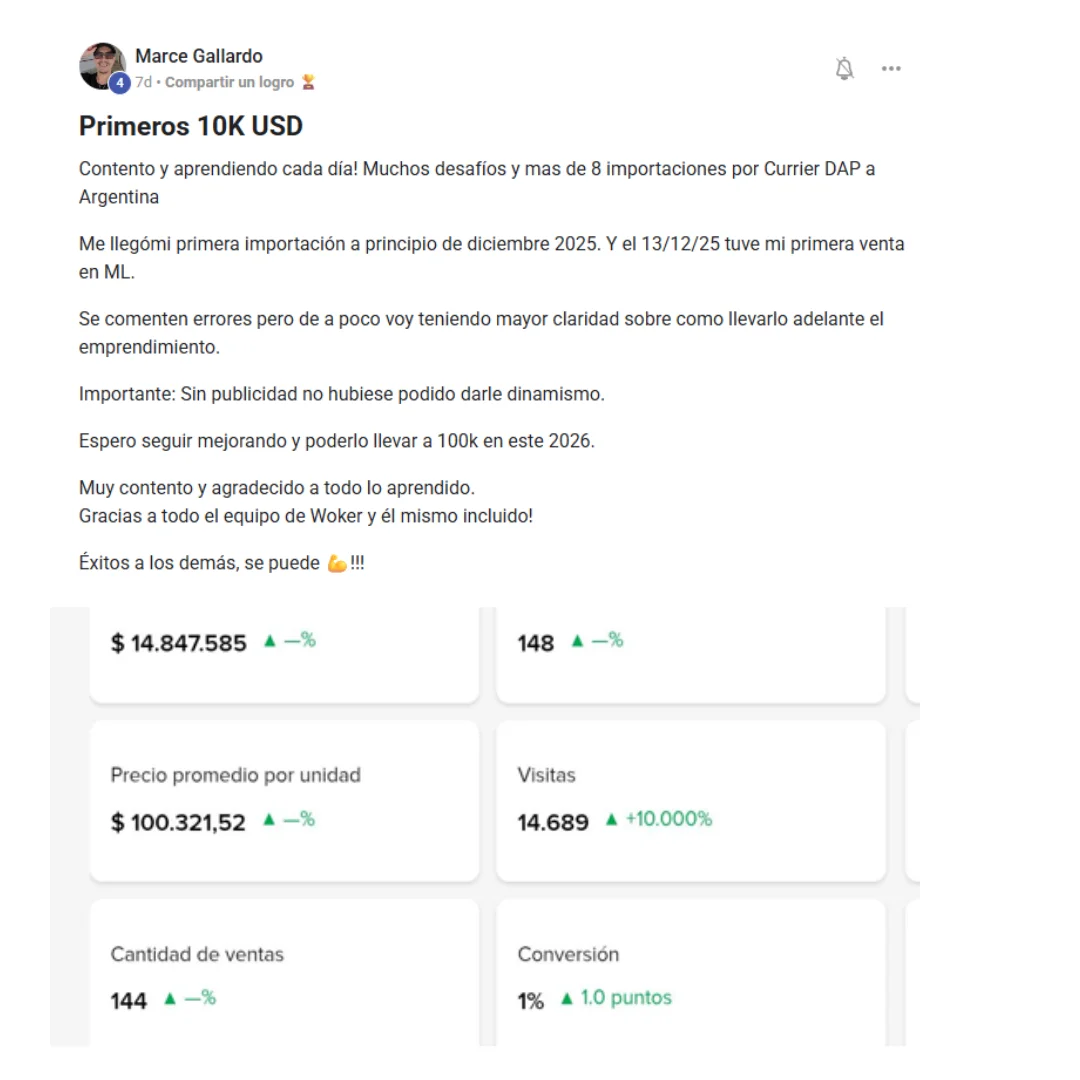Click the "Primeros 10K USD" post title
This screenshot has width=1080, height=1080.
[191, 126]
